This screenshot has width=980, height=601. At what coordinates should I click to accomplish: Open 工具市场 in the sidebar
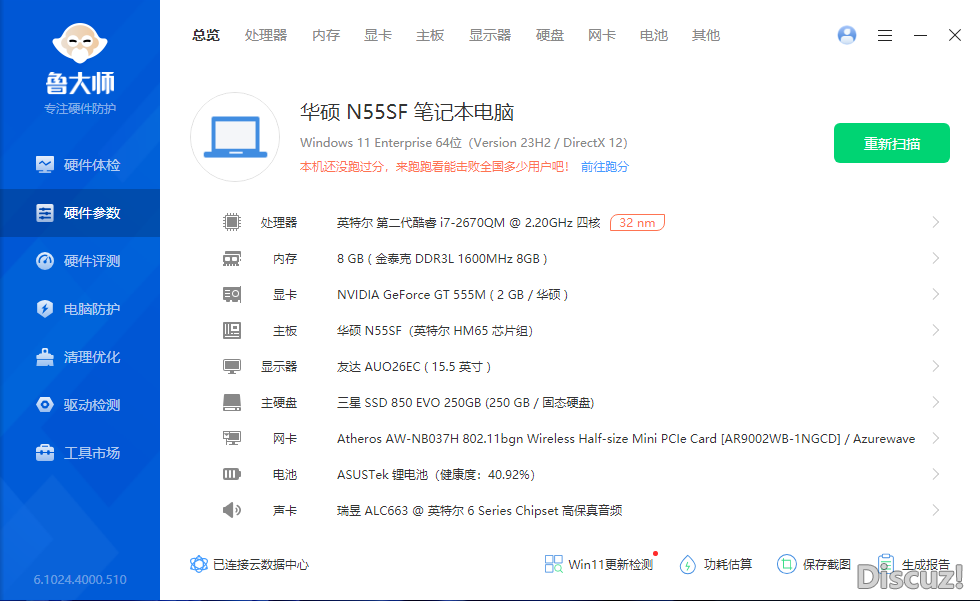click(x=79, y=453)
